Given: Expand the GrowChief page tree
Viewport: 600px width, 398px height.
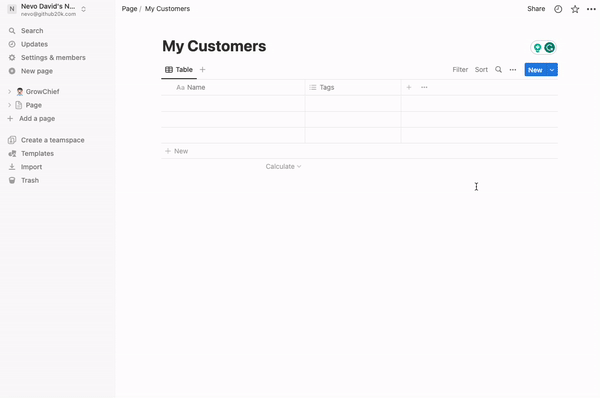Looking at the screenshot, I should pos(10,91).
